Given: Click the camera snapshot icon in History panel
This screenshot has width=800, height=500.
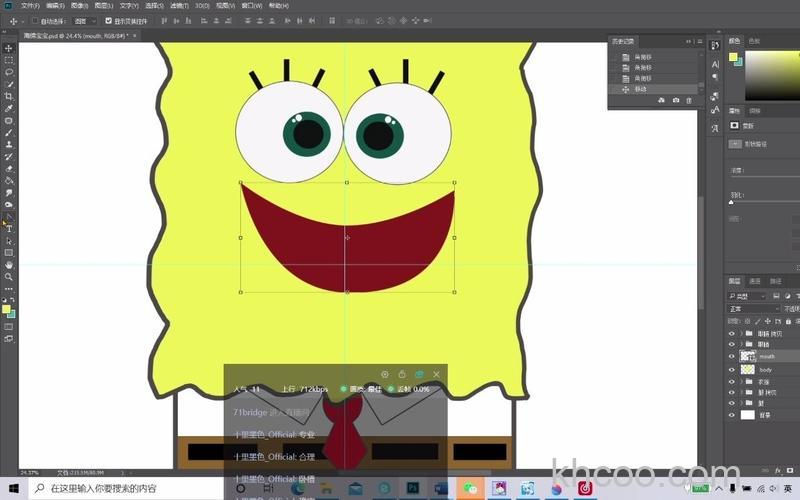Looking at the screenshot, I should pos(676,101).
